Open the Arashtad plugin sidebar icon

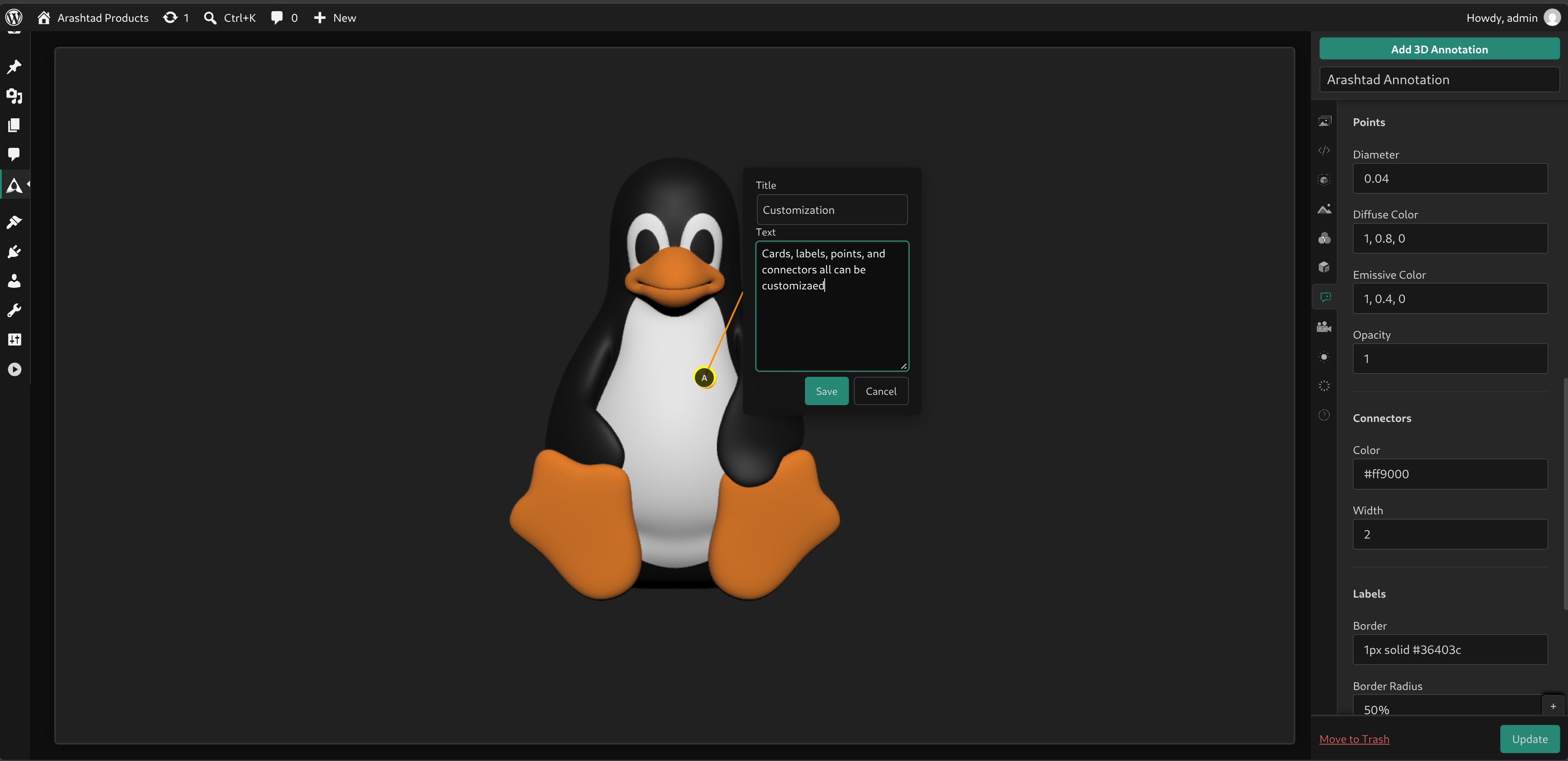tap(14, 186)
